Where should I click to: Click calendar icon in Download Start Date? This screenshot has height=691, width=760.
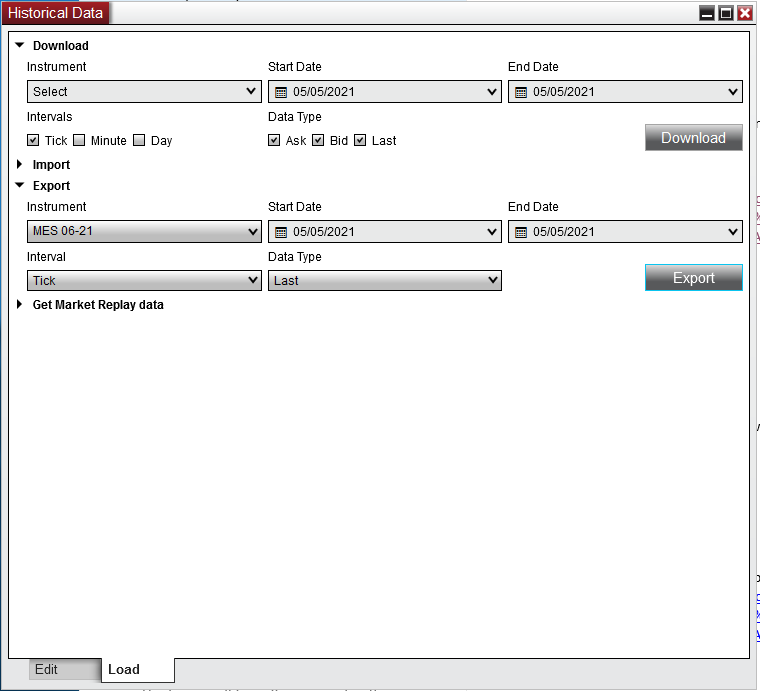pos(281,92)
